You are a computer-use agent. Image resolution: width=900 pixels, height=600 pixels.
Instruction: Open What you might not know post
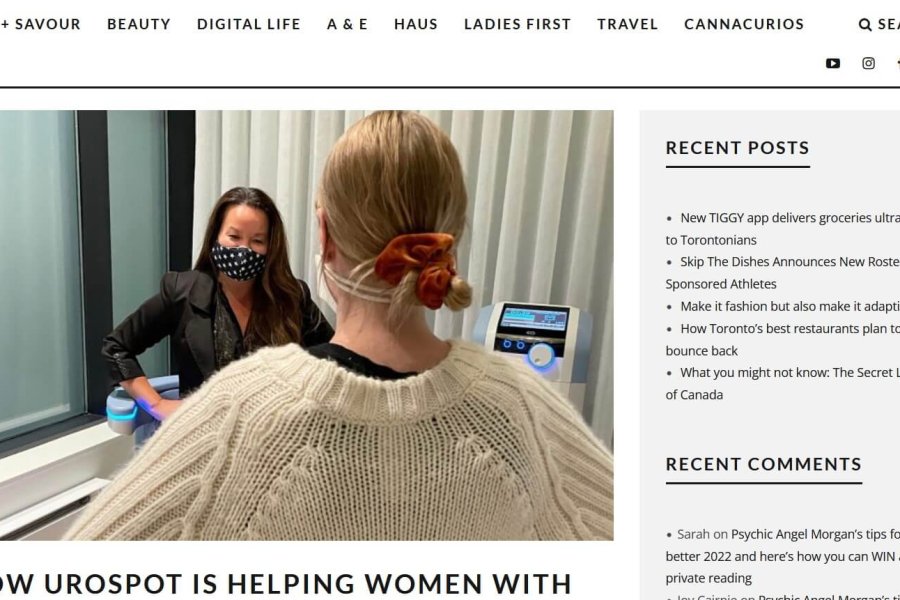(783, 384)
